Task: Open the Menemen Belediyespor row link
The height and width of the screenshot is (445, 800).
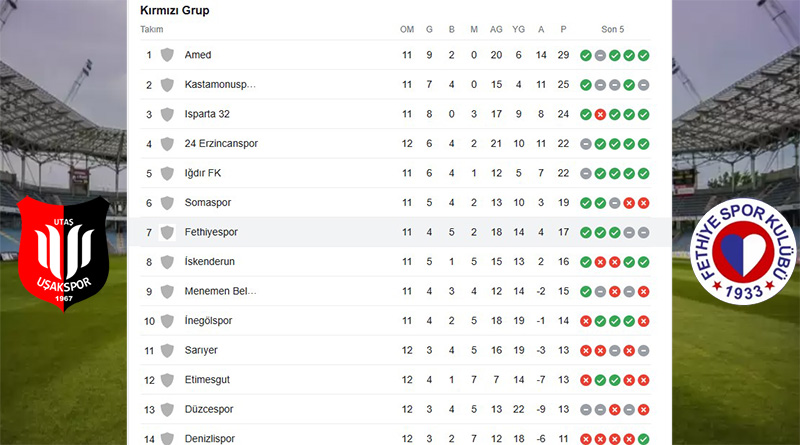Action: point(220,292)
